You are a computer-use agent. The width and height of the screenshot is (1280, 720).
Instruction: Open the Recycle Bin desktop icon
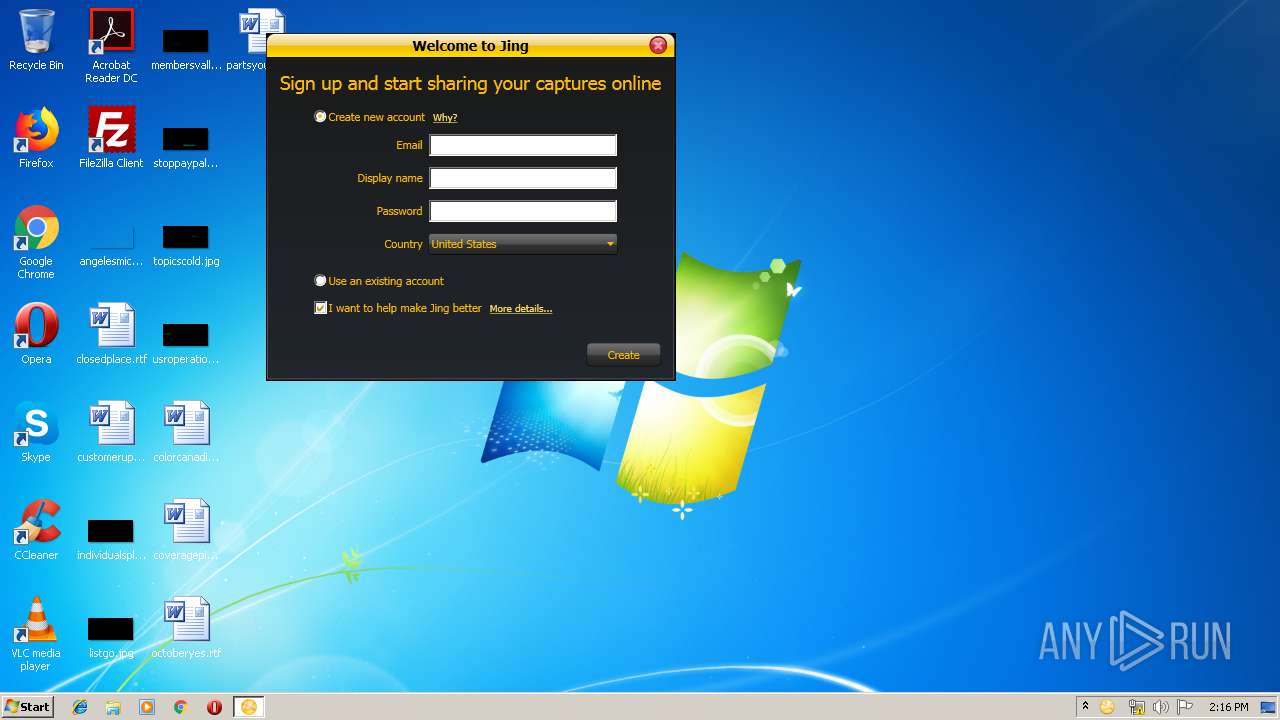point(36,40)
